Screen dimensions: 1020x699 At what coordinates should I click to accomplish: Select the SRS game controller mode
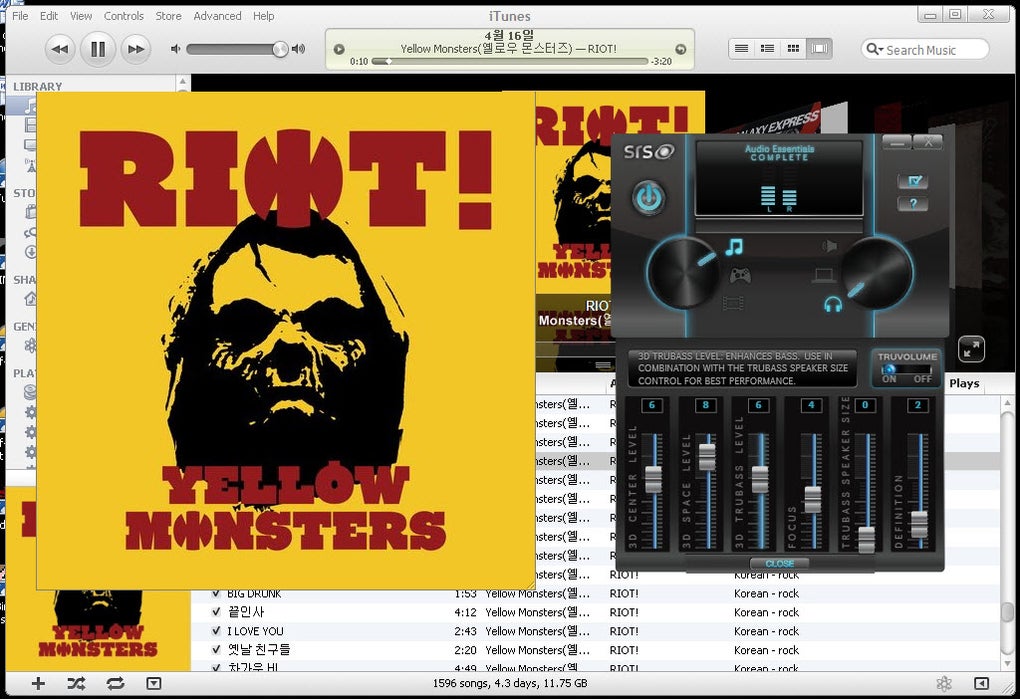(740, 276)
